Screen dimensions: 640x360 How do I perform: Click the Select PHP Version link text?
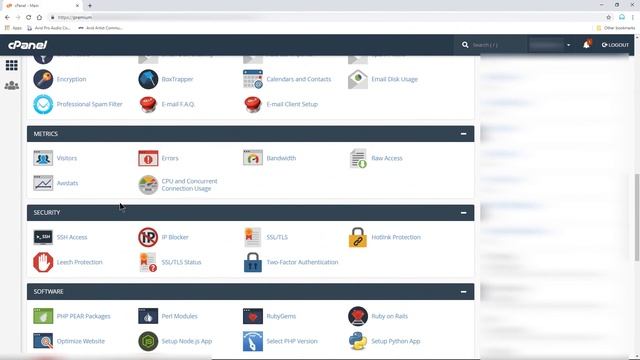coord(292,341)
